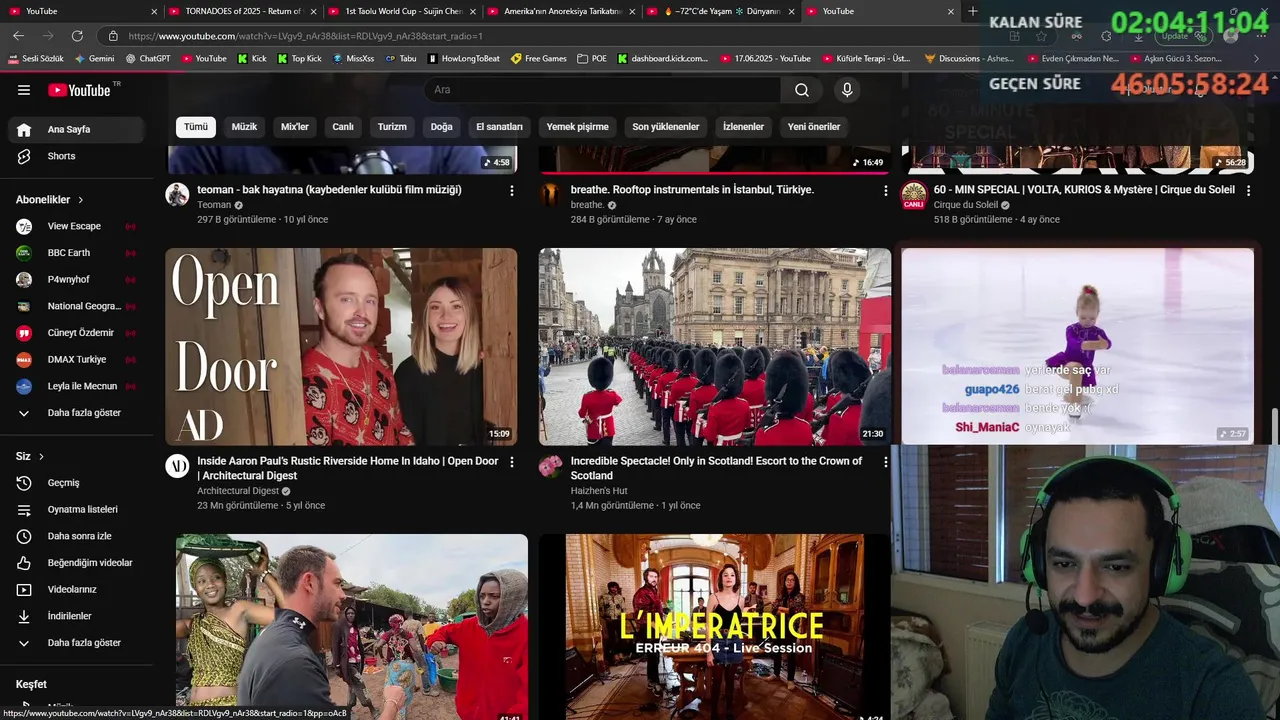This screenshot has height=720, width=1280.
Task: Click the page vertical scrollbar thumb
Action: [x=1275, y=425]
